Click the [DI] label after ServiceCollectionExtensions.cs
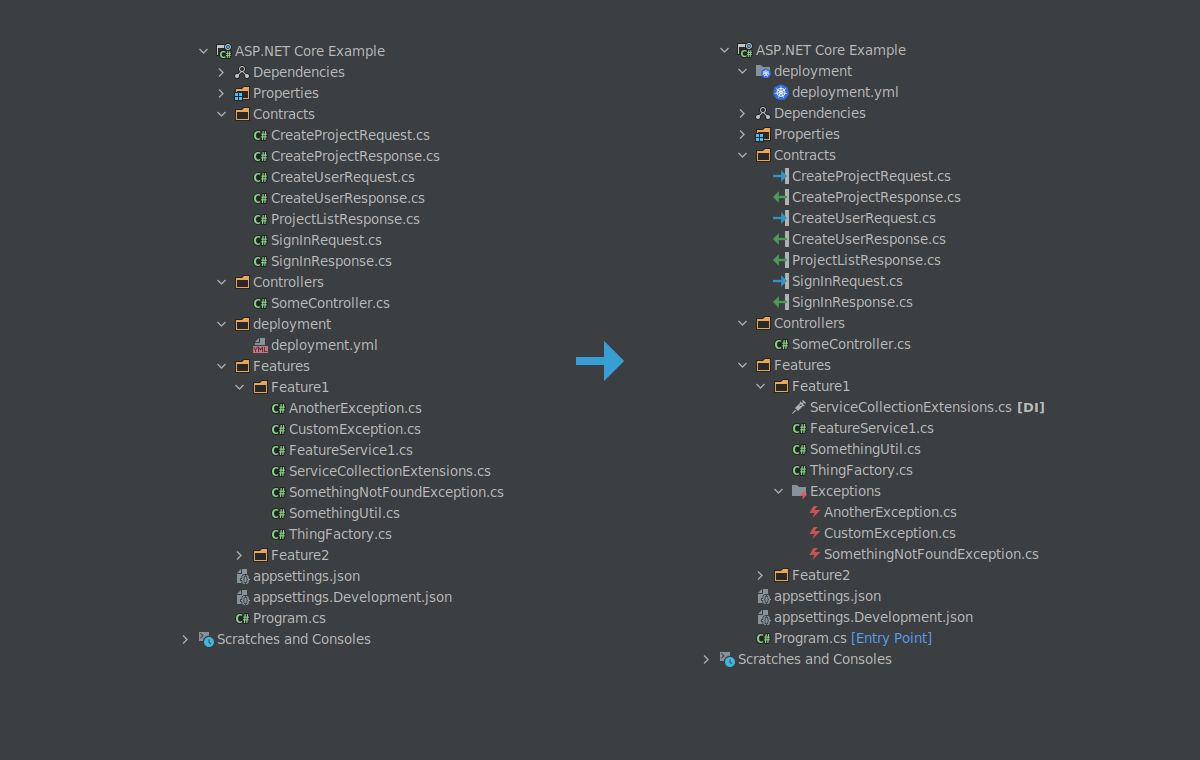This screenshot has height=760, width=1200. pos(1030,407)
